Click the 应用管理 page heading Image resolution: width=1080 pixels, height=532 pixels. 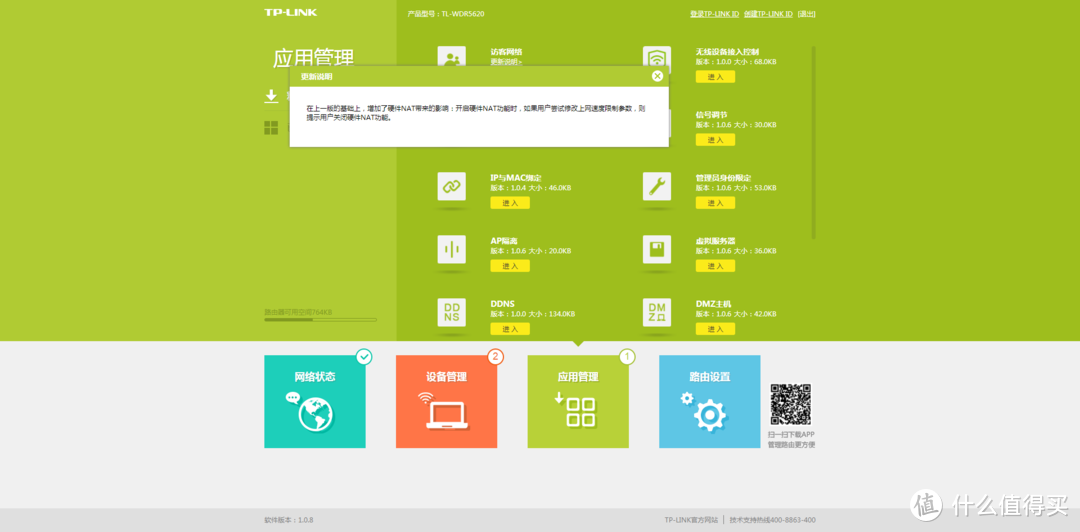point(313,58)
